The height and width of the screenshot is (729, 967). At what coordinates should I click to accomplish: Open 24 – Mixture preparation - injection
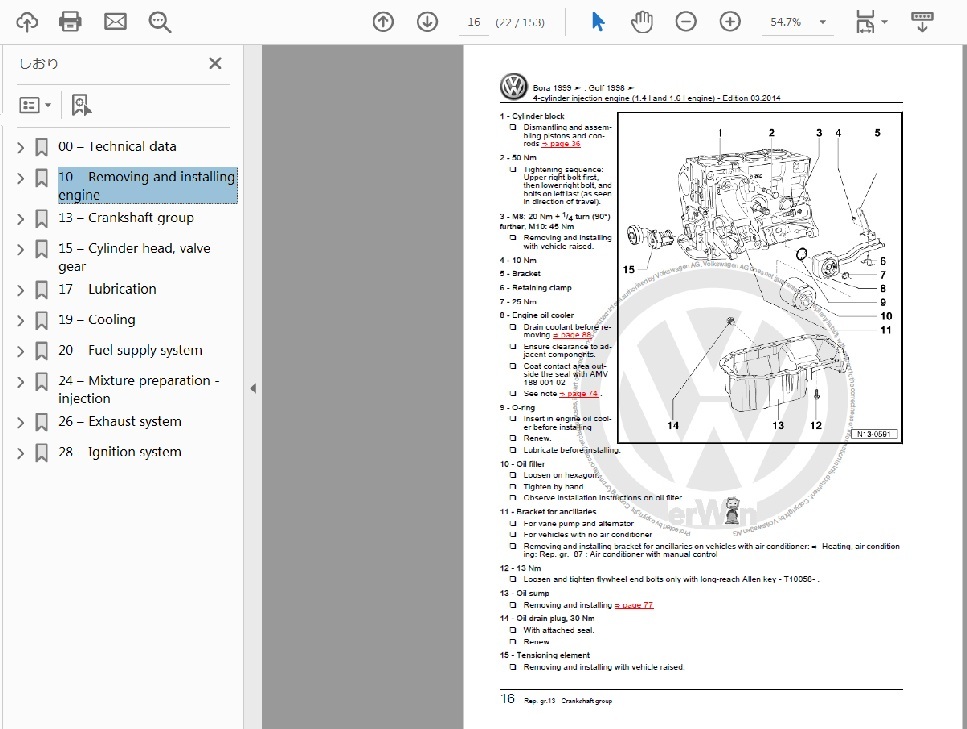(x=139, y=389)
